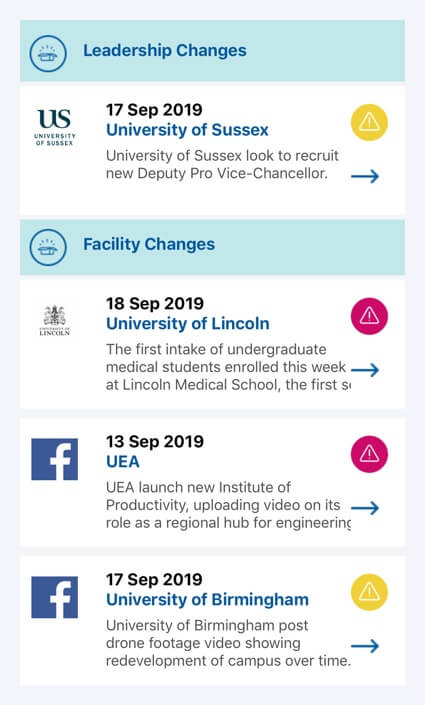
Task: Open the University of Sussex title link
Action: click(187, 130)
